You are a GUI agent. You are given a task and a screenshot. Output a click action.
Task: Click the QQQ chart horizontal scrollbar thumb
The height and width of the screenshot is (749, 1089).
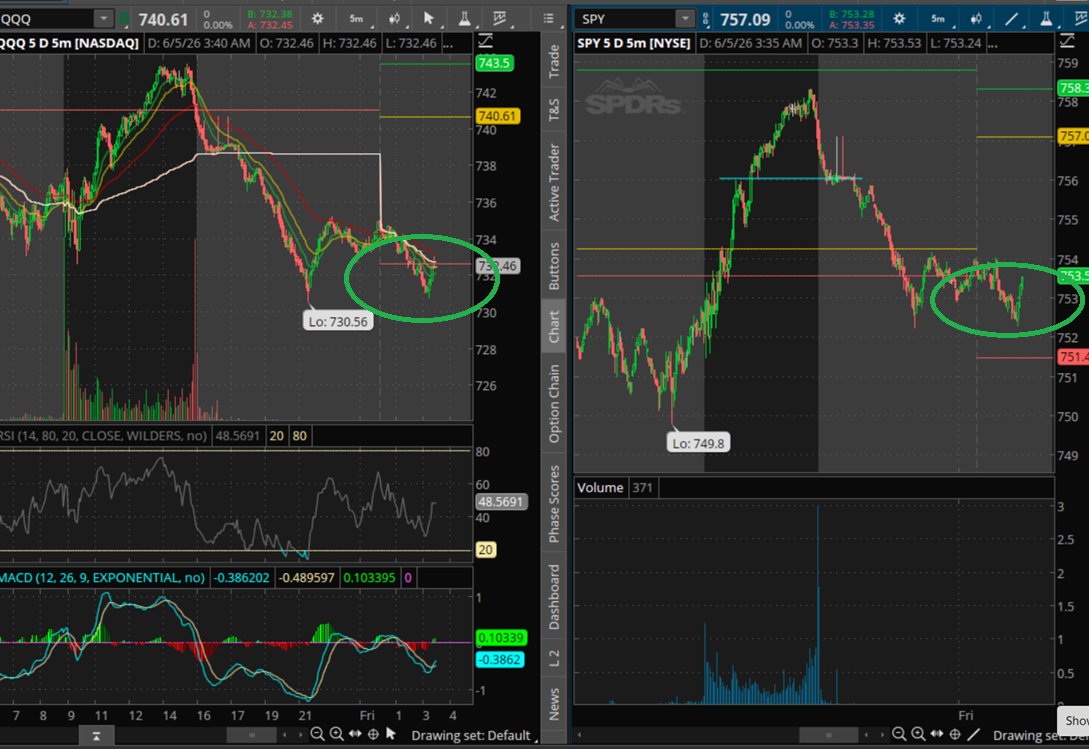251,734
